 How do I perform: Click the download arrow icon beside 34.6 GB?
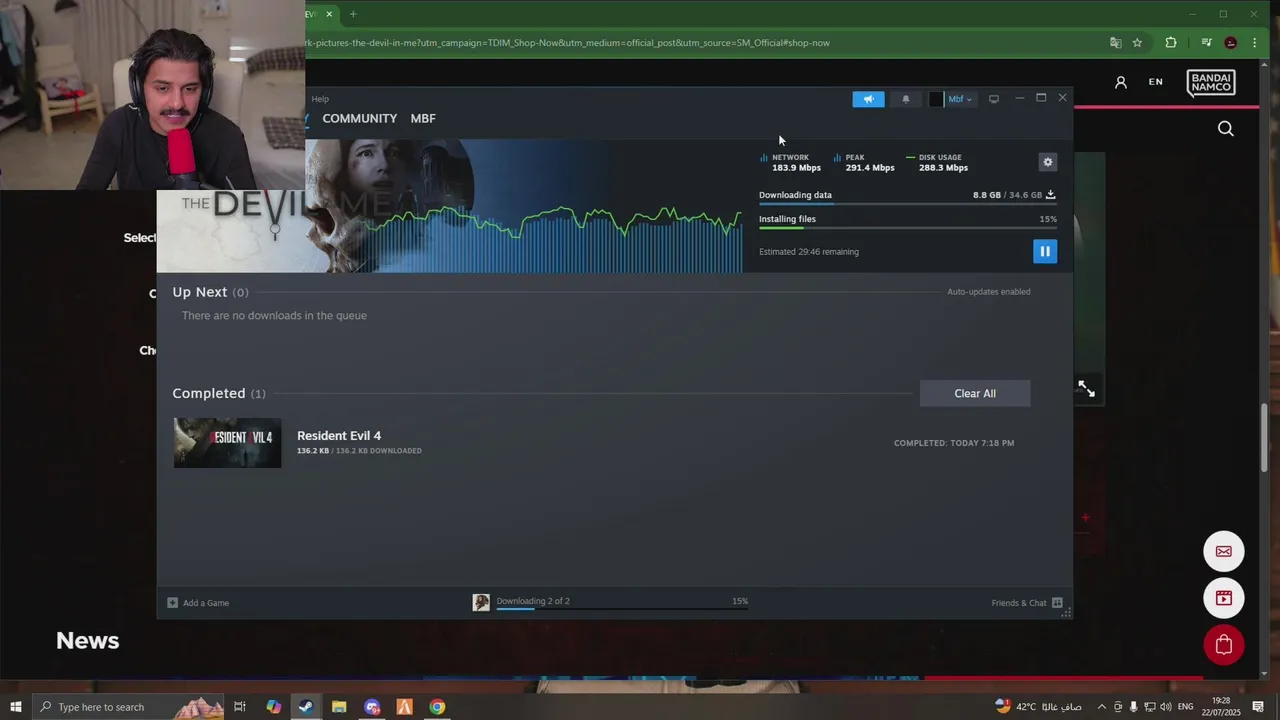pyautogui.click(x=1050, y=195)
